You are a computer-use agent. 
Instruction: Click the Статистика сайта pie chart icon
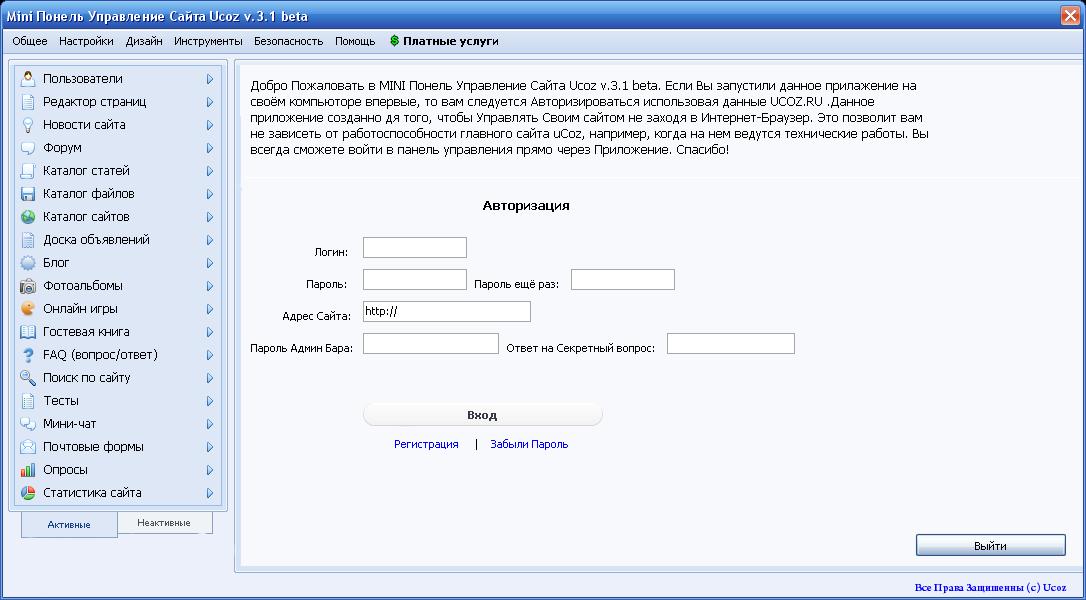pyautogui.click(x=28, y=493)
